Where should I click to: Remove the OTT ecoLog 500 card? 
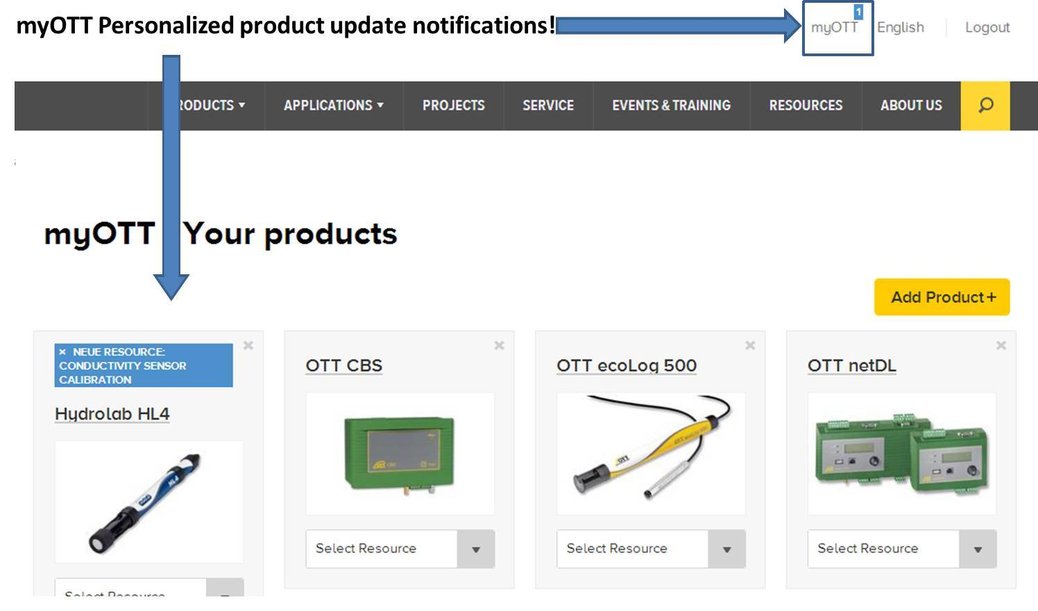(750, 345)
